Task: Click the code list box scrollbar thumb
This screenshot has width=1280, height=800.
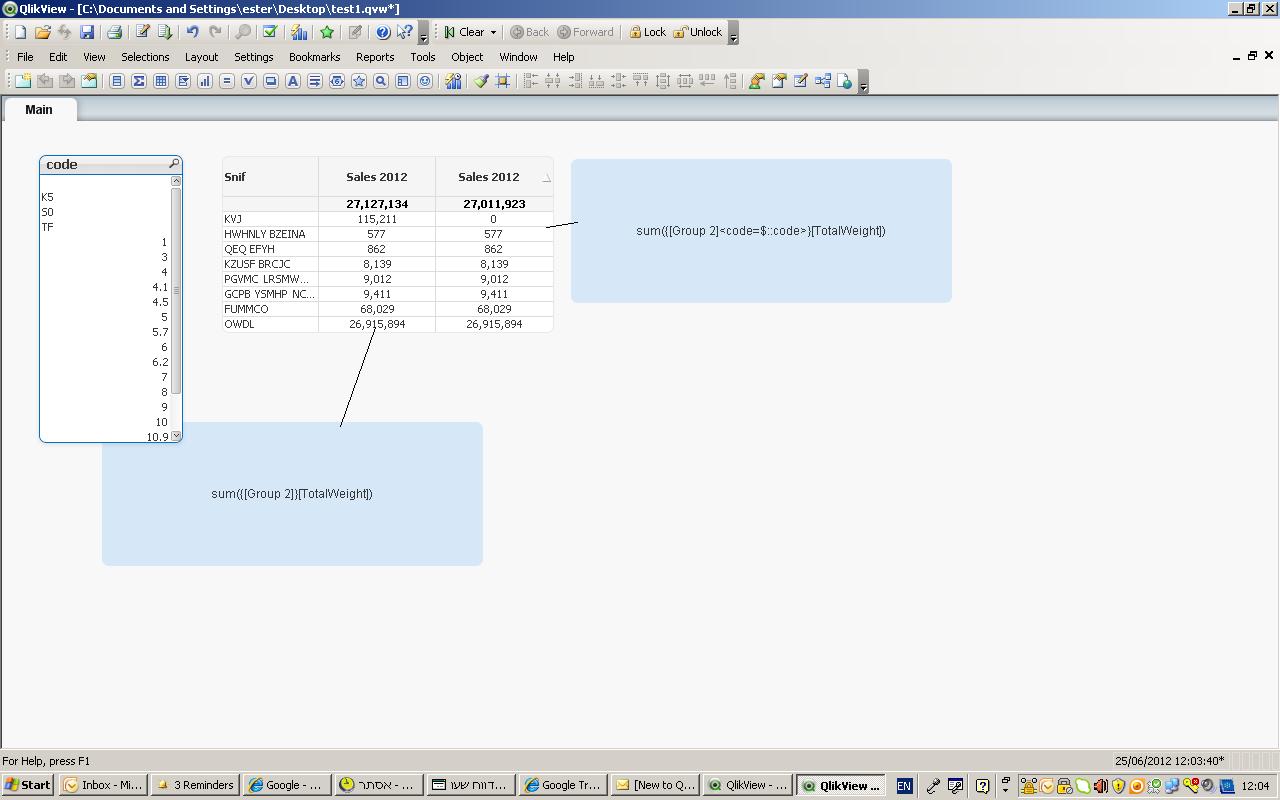Action: [x=176, y=290]
